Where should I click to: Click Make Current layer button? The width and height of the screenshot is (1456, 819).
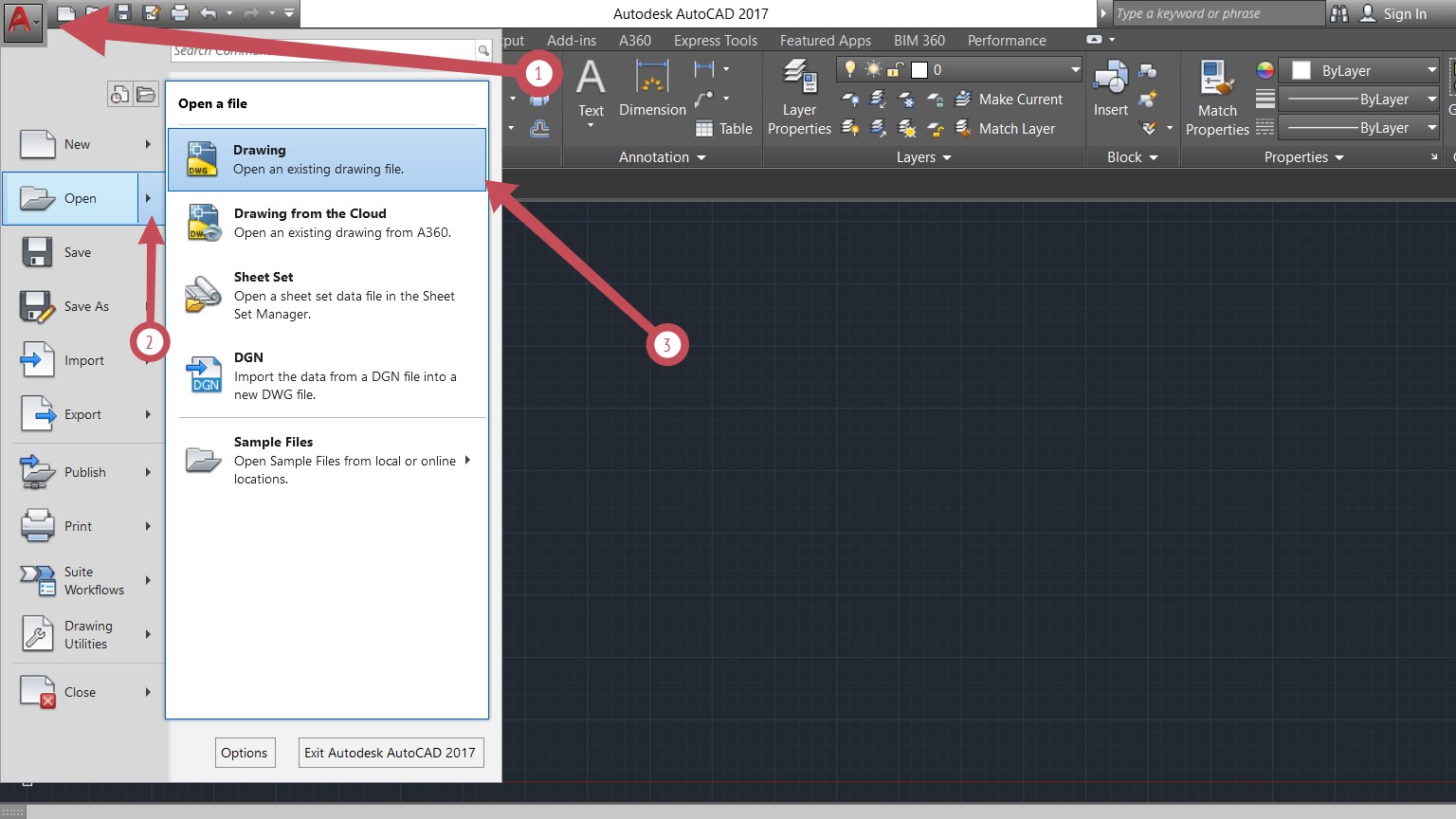pos(1009,99)
